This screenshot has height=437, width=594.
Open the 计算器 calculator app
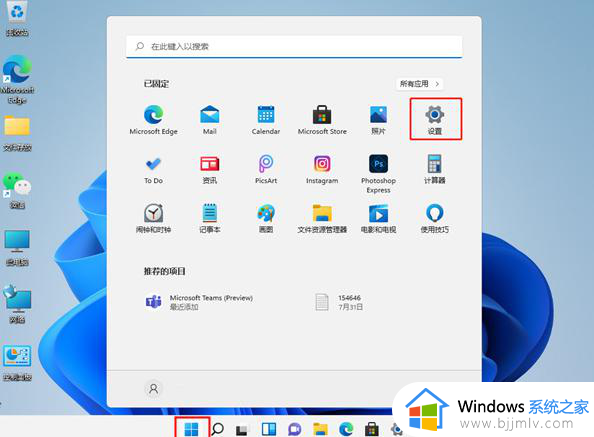(x=435, y=170)
